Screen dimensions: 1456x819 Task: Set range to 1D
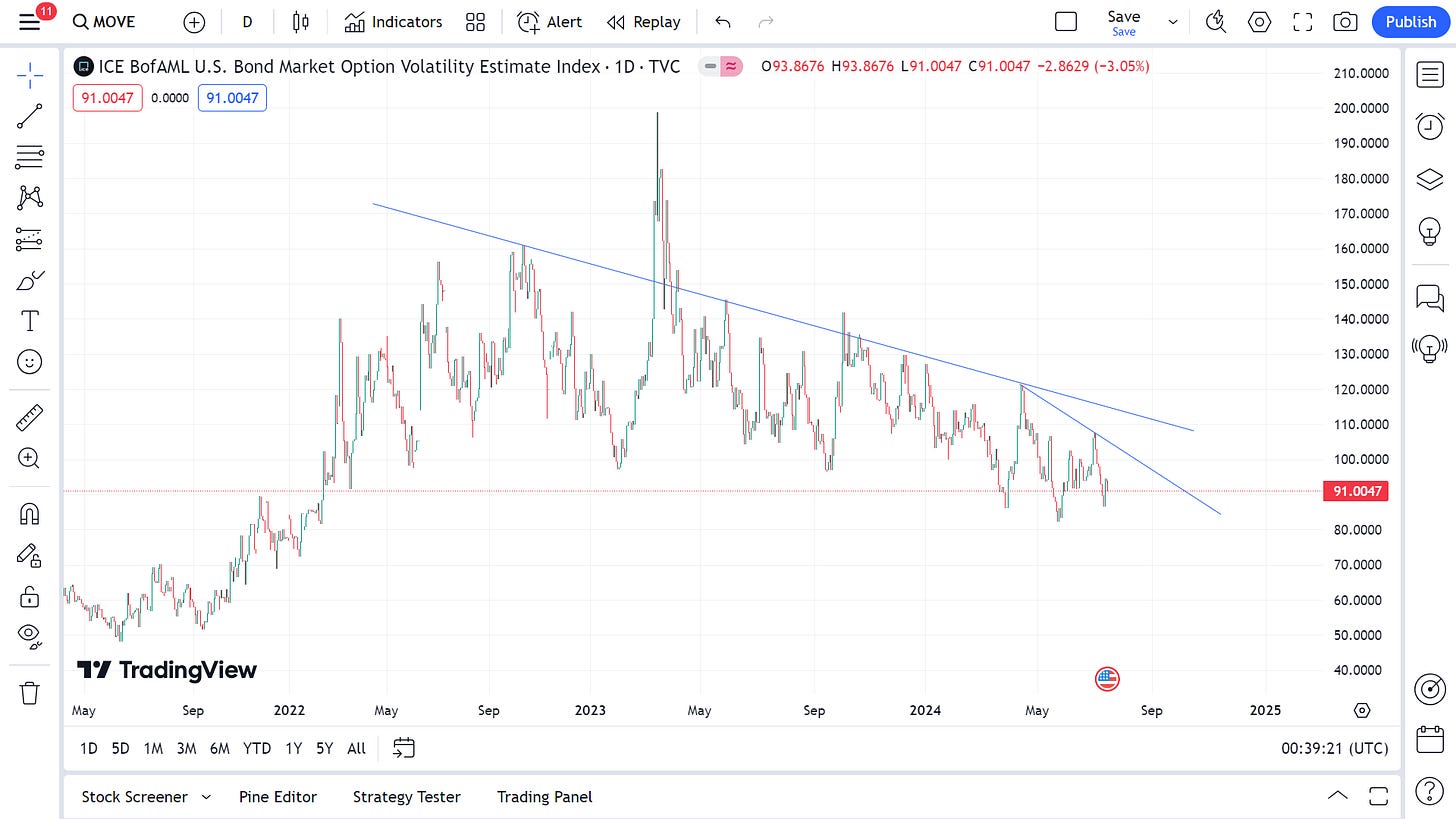pos(89,748)
